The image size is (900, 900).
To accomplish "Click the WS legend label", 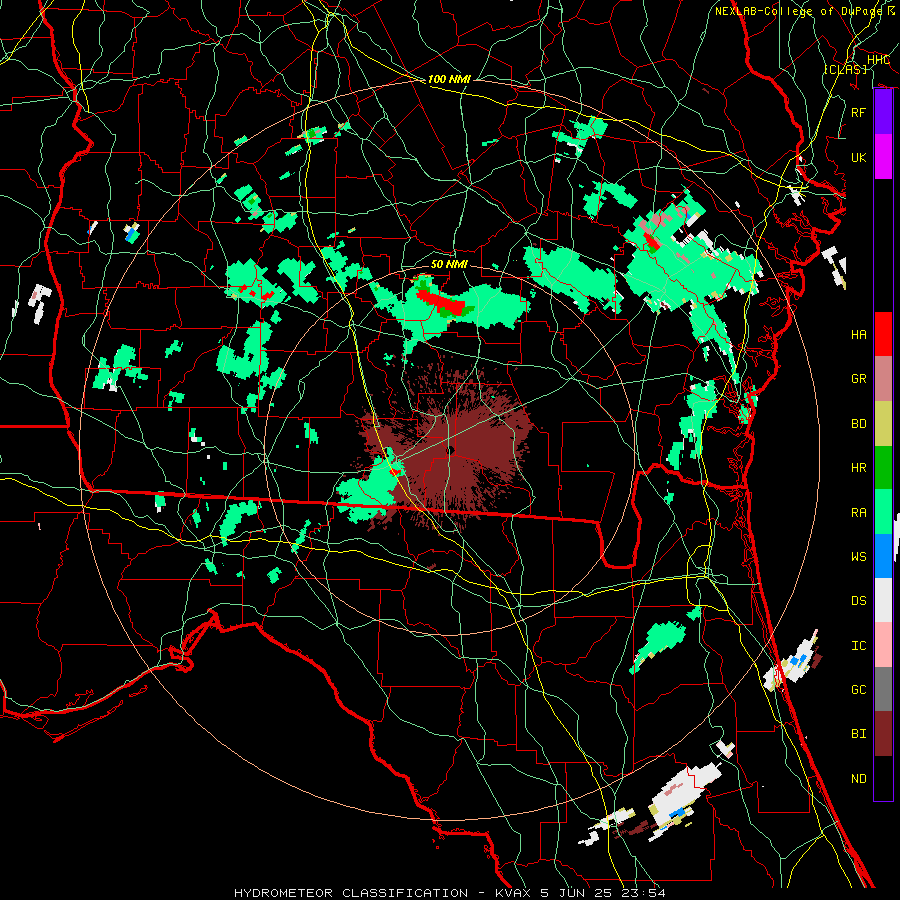I will [x=858, y=557].
